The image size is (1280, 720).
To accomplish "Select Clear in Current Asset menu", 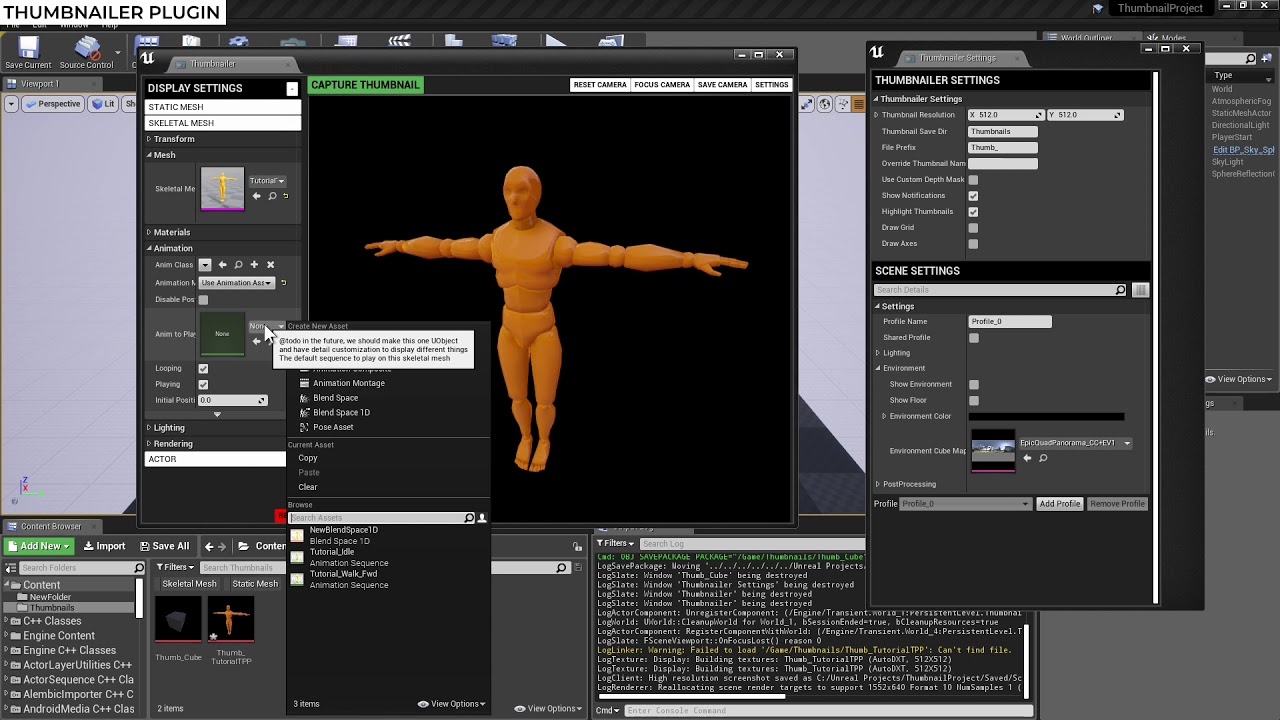I will point(308,487).
